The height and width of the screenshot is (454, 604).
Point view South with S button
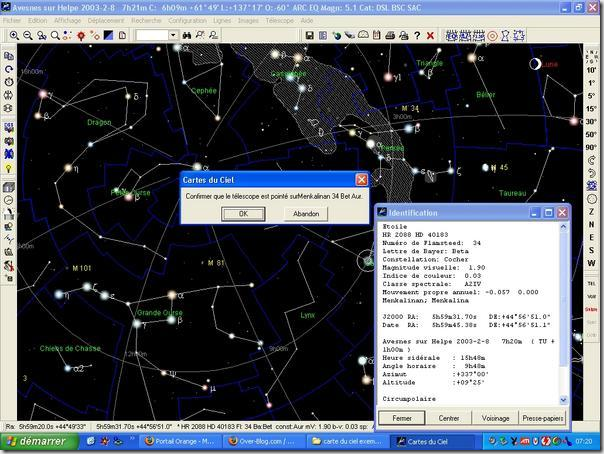click(x=591, y=250)
